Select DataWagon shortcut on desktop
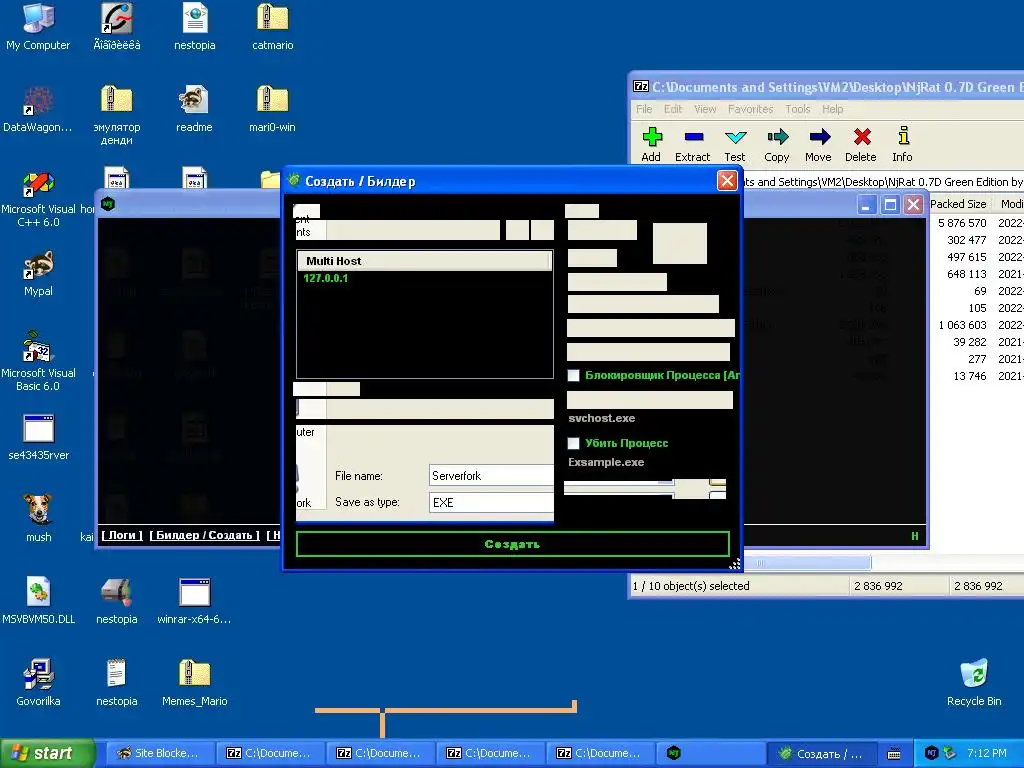This screenshot has height=768, width=1024. 37,108
